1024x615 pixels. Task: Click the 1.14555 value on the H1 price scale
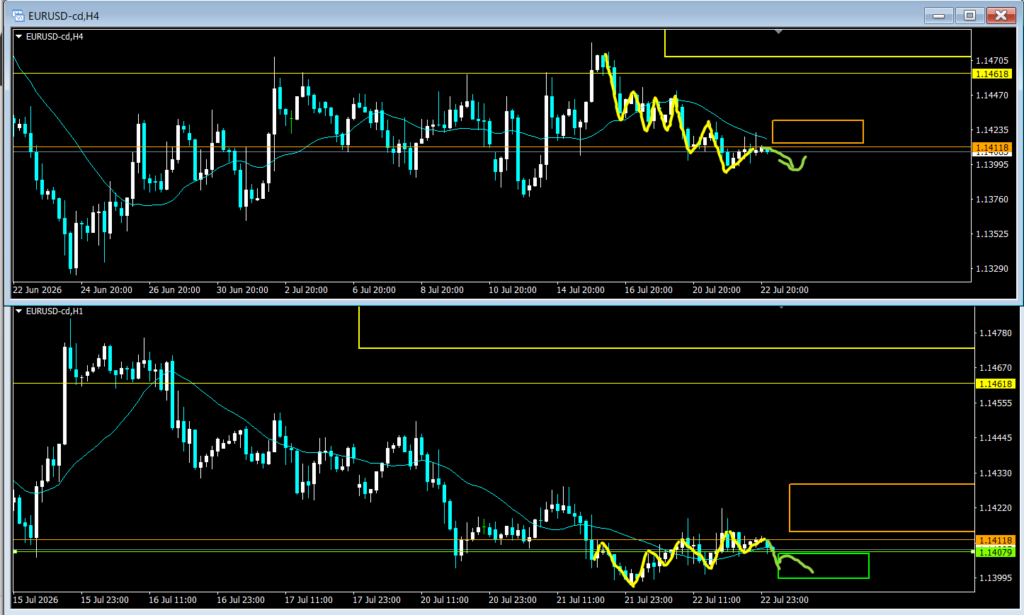(995, 403)
